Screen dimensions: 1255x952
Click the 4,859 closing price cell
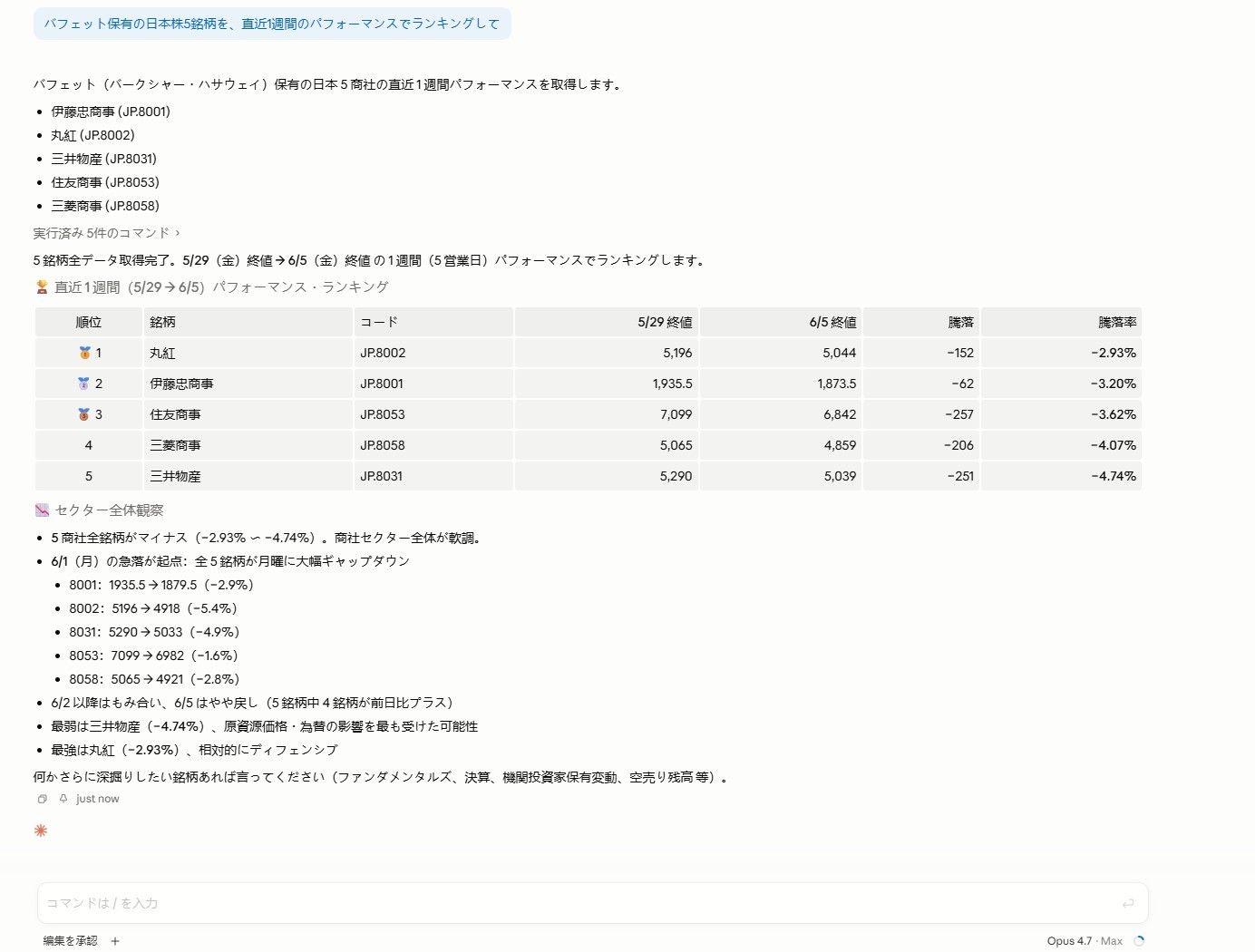tap(781, 445)
